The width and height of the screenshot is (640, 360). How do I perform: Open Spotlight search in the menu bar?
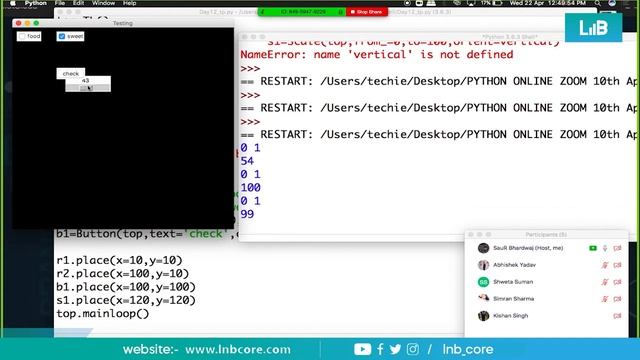click(x=598, y=3)
